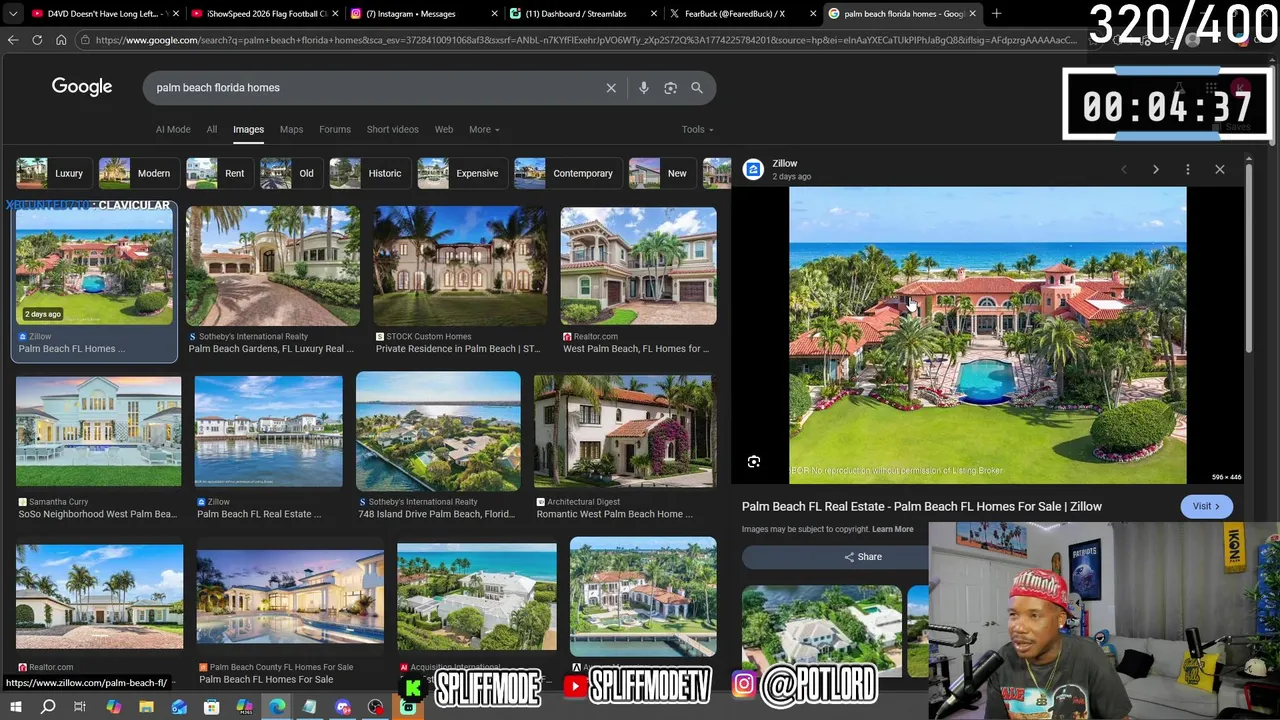The image size is (1280, 720).
Task: Go to the previous image in the preview panel
Action: click(x=1123, y=170)
